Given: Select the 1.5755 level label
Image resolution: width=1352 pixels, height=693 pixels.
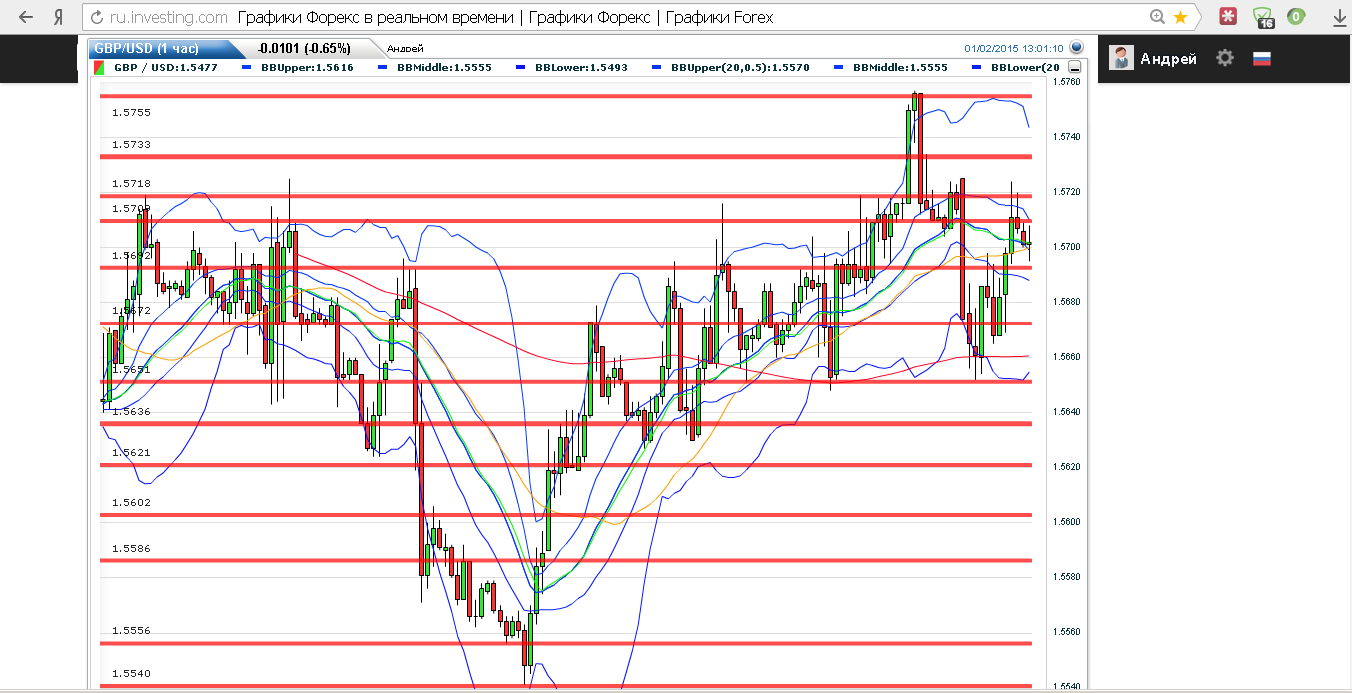Looking at the screenshot, I should 131,112.
